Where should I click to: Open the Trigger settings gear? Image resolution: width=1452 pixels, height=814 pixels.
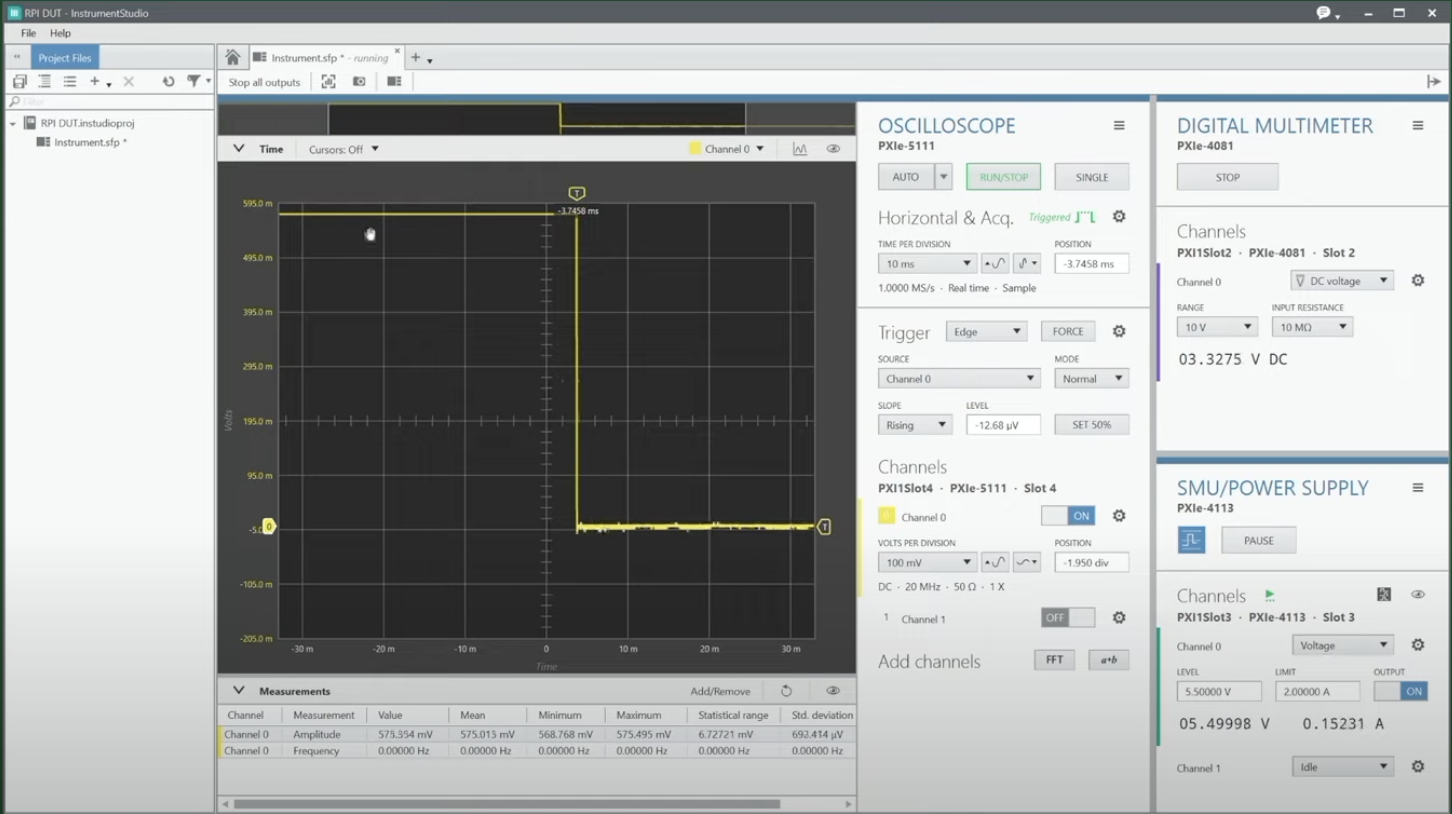(x=1119, y=331)
